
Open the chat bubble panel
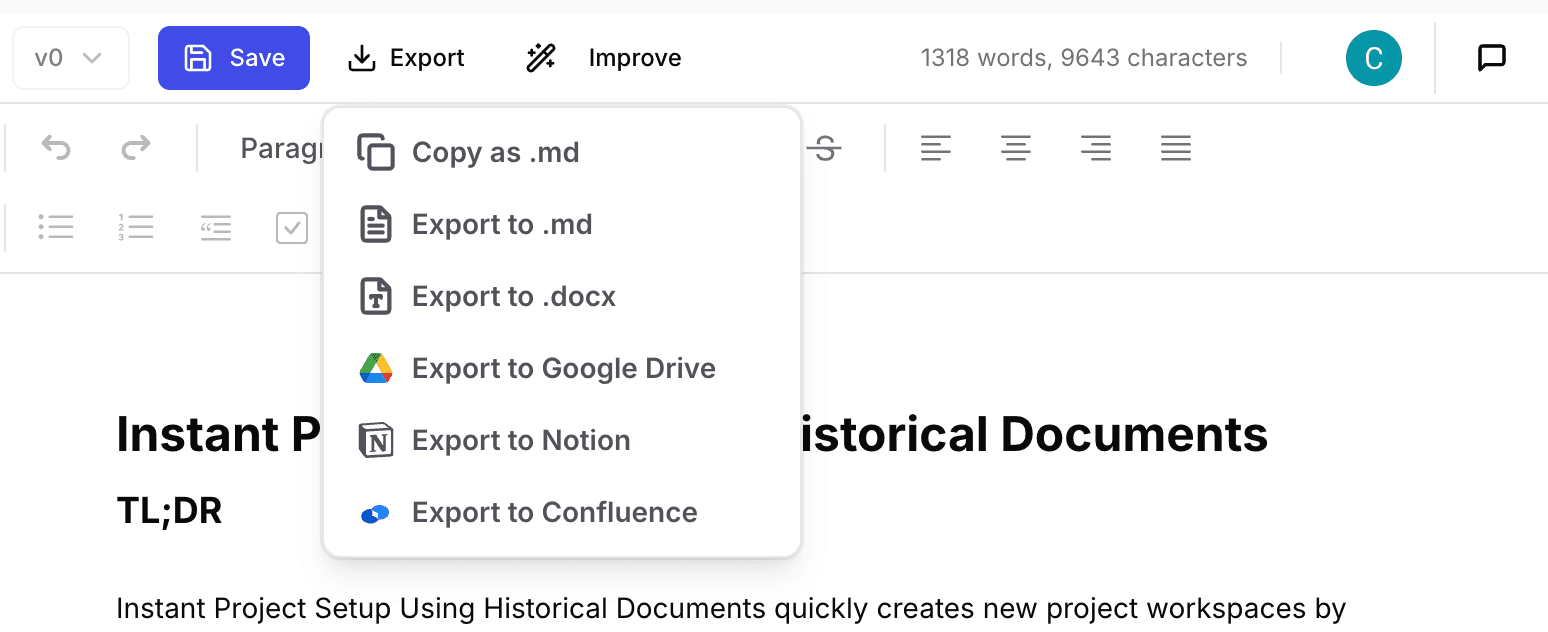tap(1492, 57)
